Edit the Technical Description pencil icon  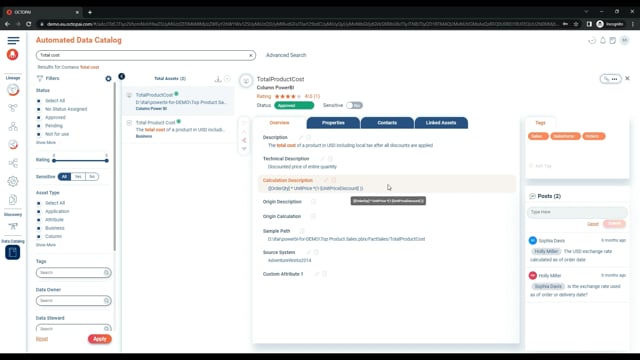tap(322, 158)
